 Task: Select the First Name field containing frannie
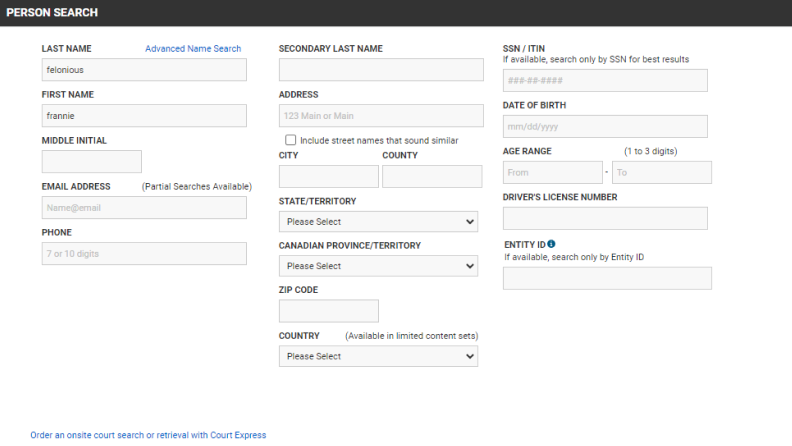click(144, 116)
